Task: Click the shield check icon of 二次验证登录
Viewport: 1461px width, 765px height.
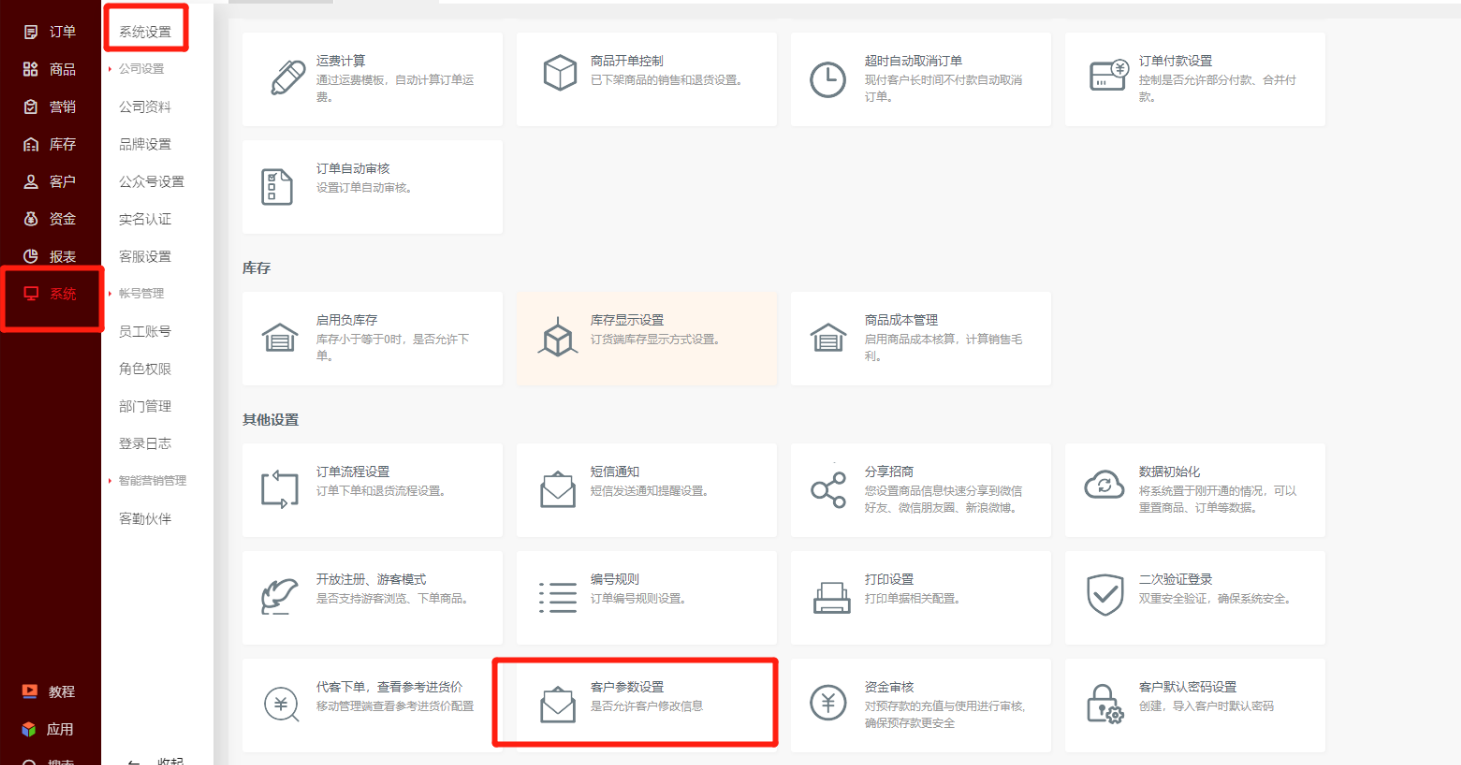Action: (1105, 596)
